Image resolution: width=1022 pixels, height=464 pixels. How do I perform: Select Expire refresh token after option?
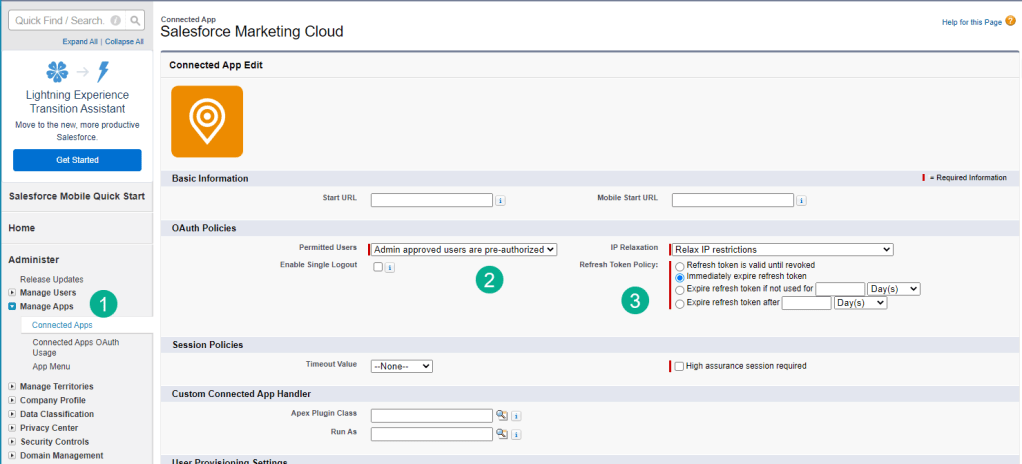pos(680,303)
